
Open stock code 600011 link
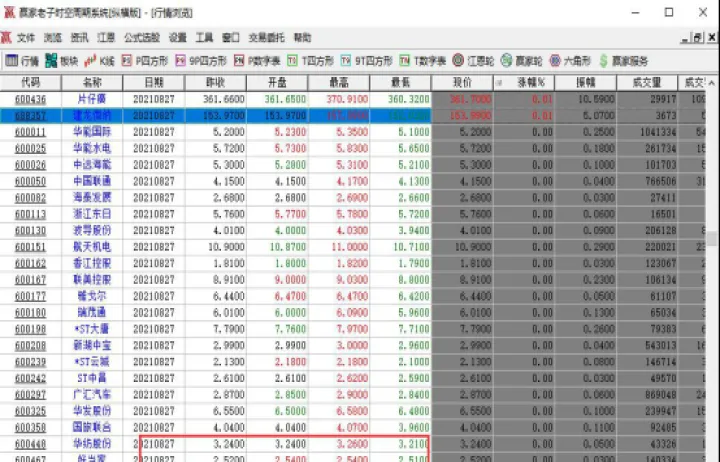click(30, 132)
